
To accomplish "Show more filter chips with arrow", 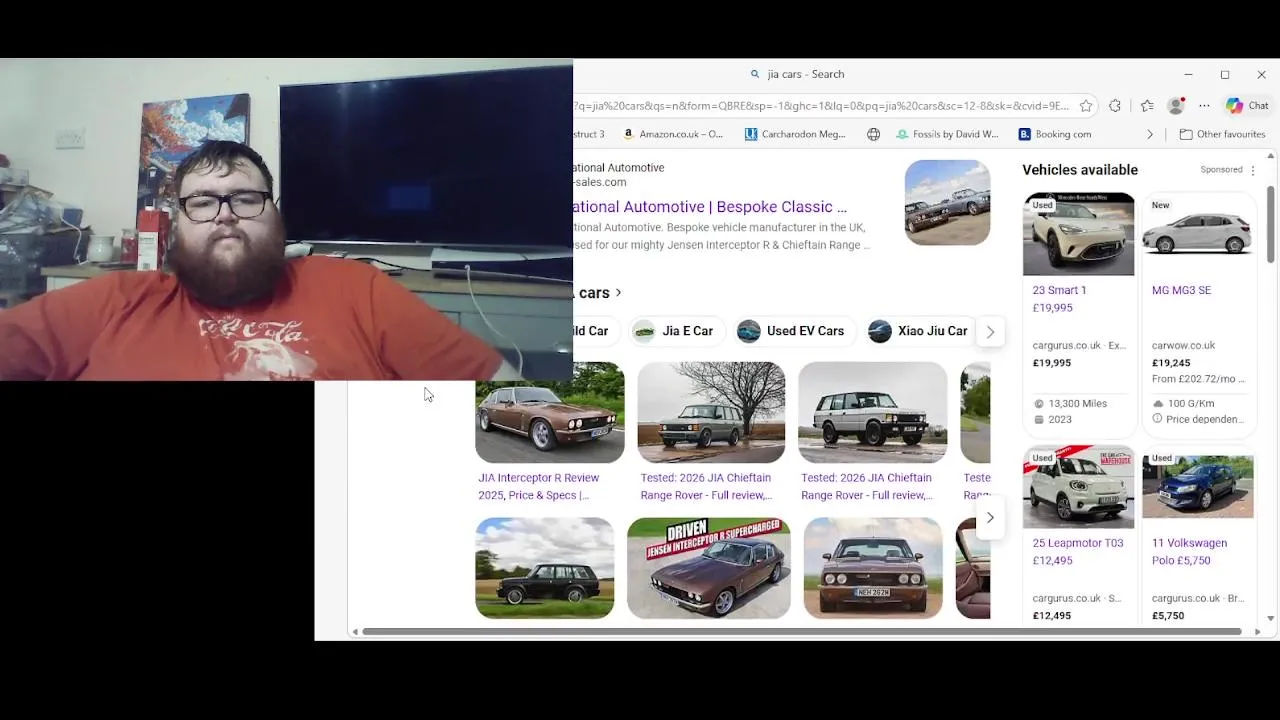I will point(990,332).
